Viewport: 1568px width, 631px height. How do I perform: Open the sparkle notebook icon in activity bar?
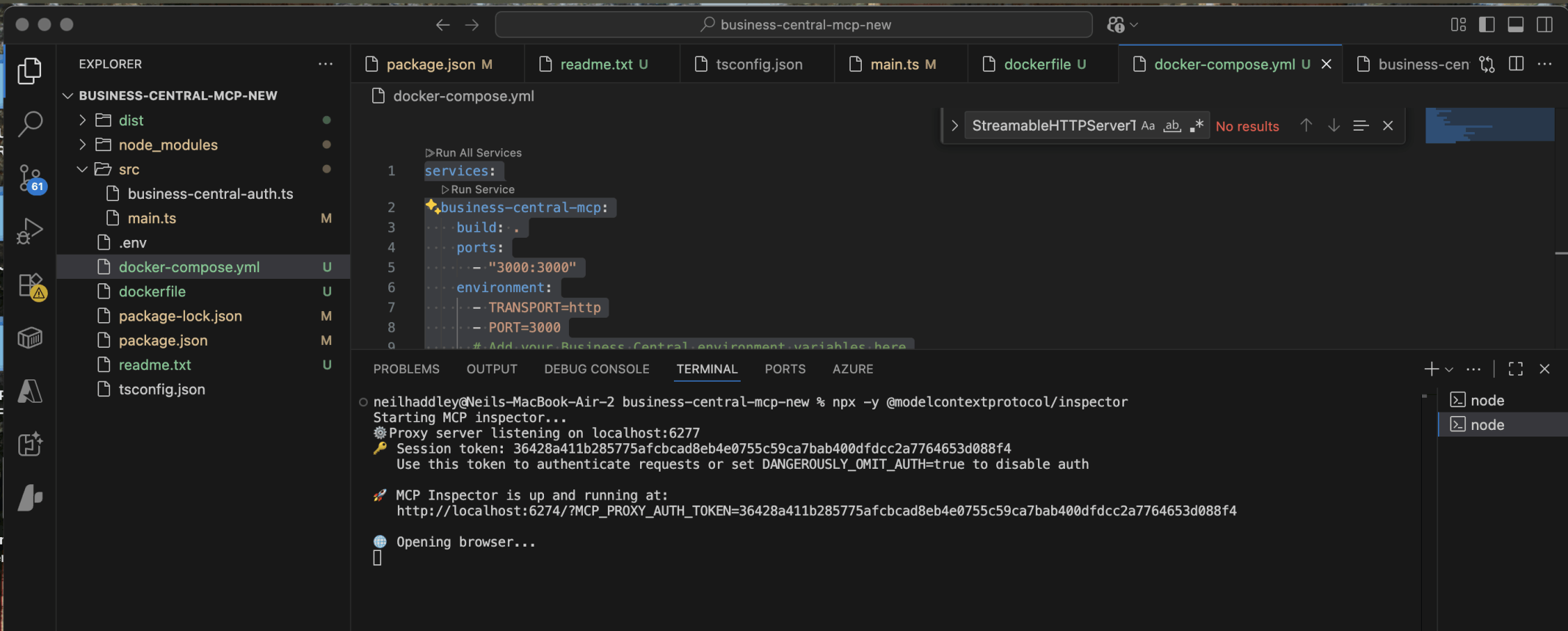click(x=29, y=444)
